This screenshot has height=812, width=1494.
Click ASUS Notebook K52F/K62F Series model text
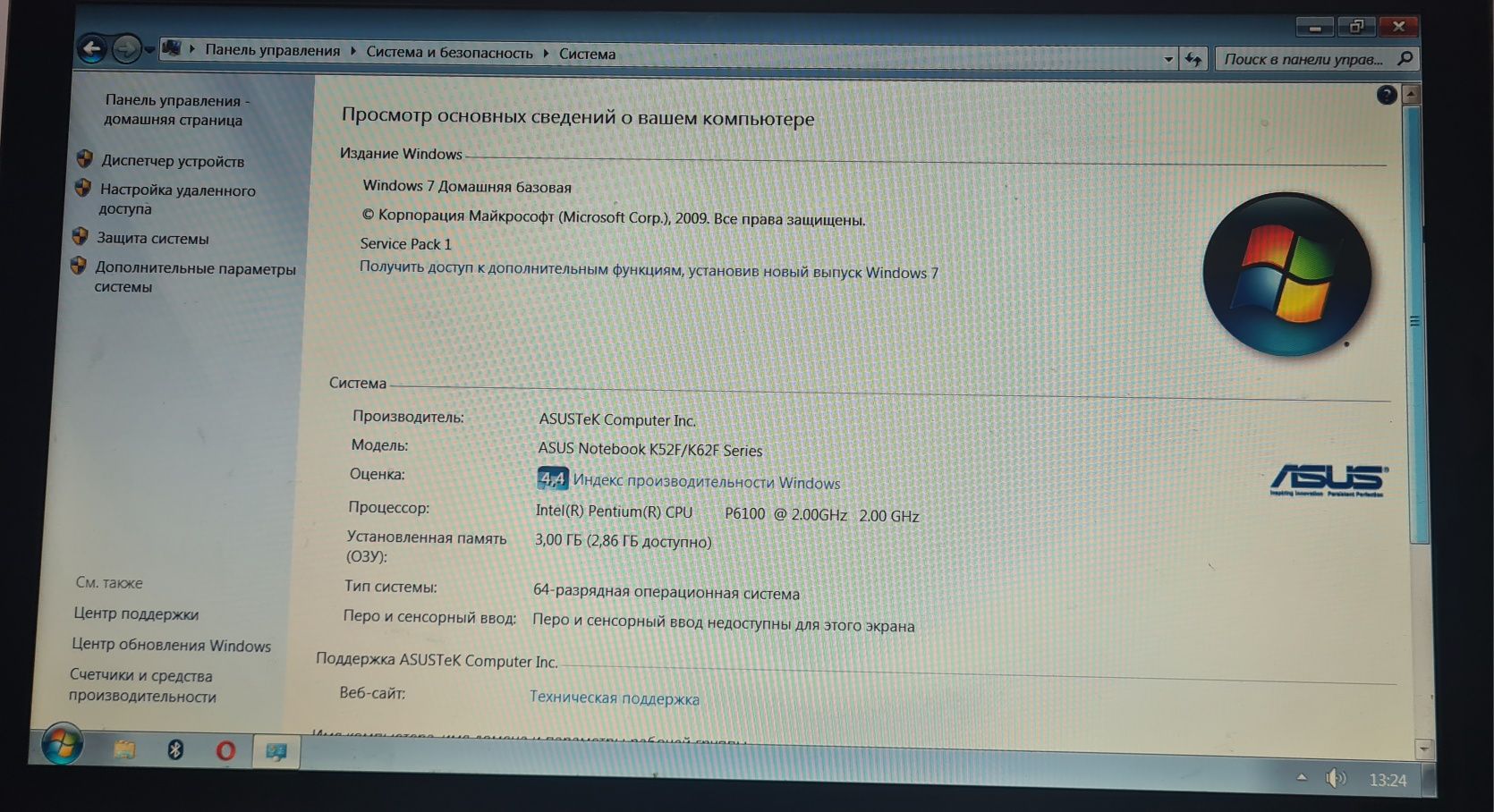click(x=650, y=449)
